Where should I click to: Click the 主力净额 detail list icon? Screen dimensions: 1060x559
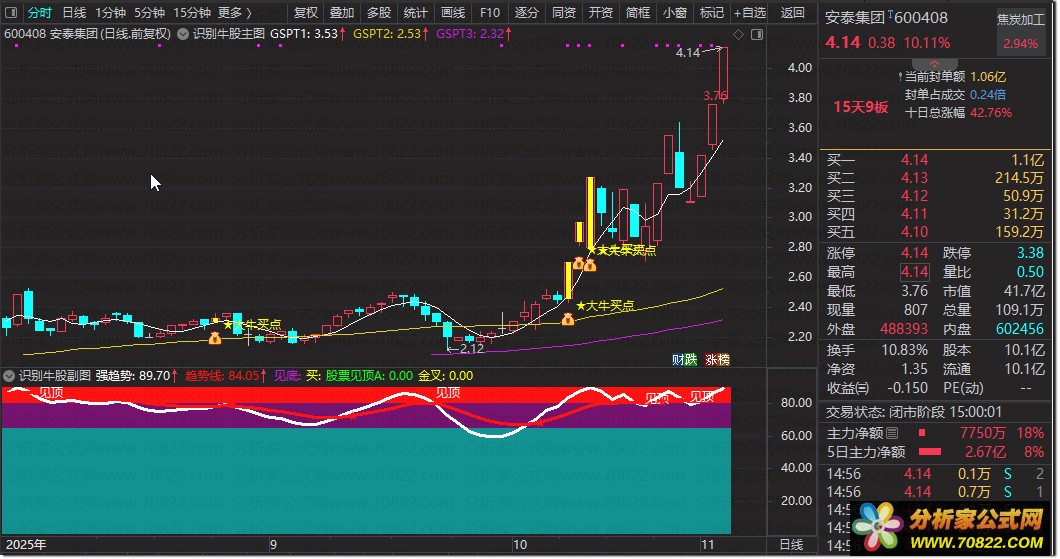pyautogui.click(x=892, y=433)
